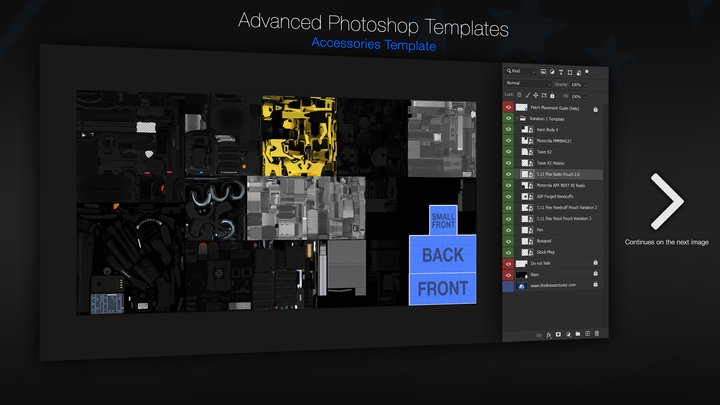Filter layers by type layers icon
Viewport: 720px width, 405px height.
tap(561, 72)
